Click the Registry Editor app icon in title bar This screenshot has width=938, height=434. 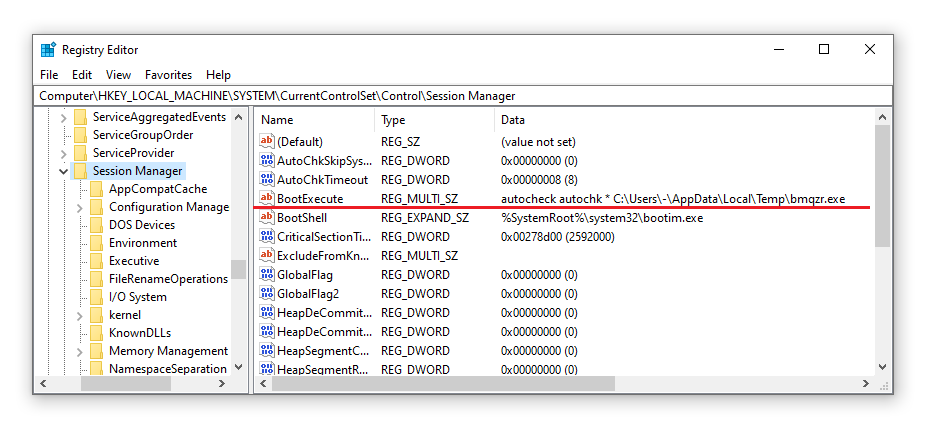click(x=48, y=50)
